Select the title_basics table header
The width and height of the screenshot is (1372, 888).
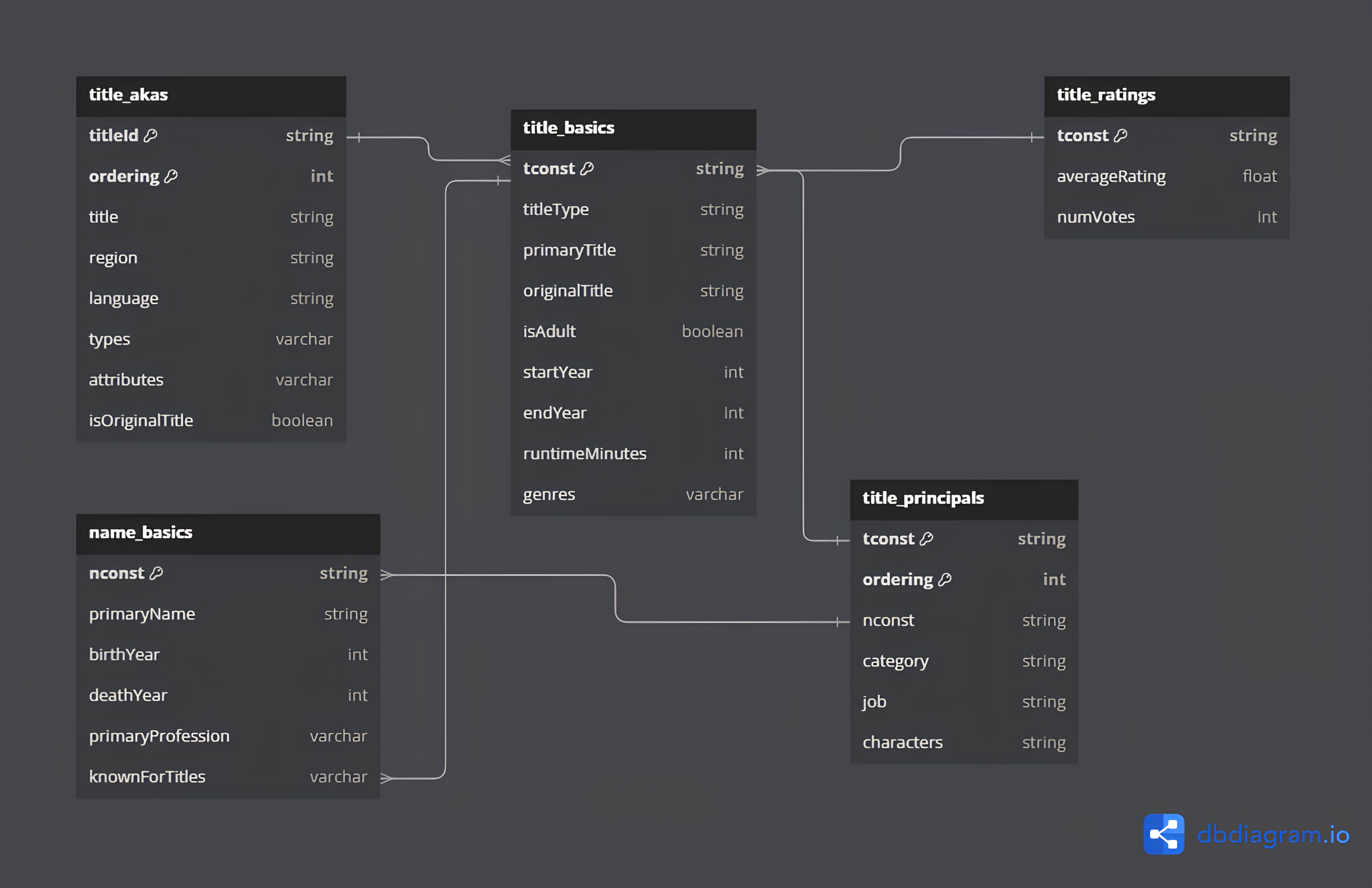[633, 130]
